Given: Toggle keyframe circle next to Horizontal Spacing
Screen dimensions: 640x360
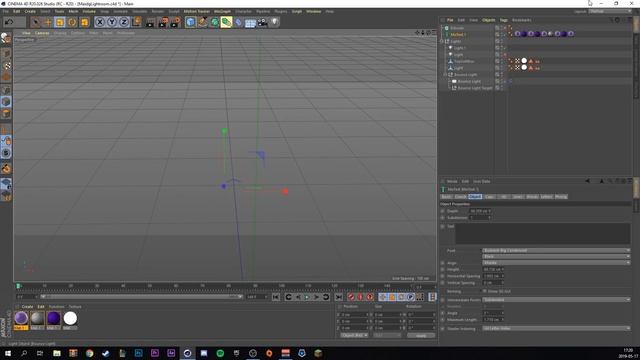Looking at the screenshot, I should pos(442,276).
